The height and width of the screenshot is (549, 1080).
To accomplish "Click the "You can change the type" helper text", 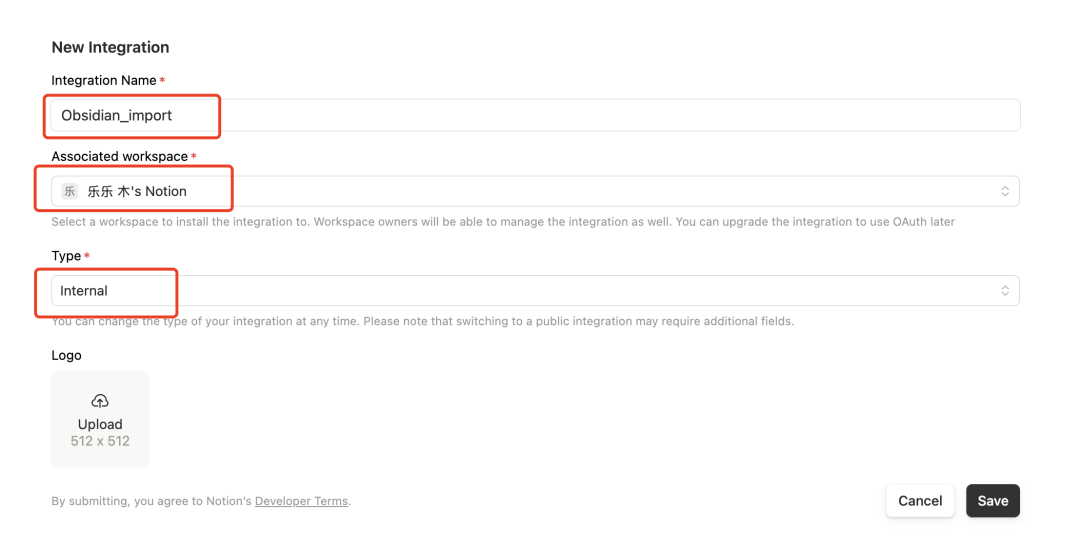I will pos(420,321).
